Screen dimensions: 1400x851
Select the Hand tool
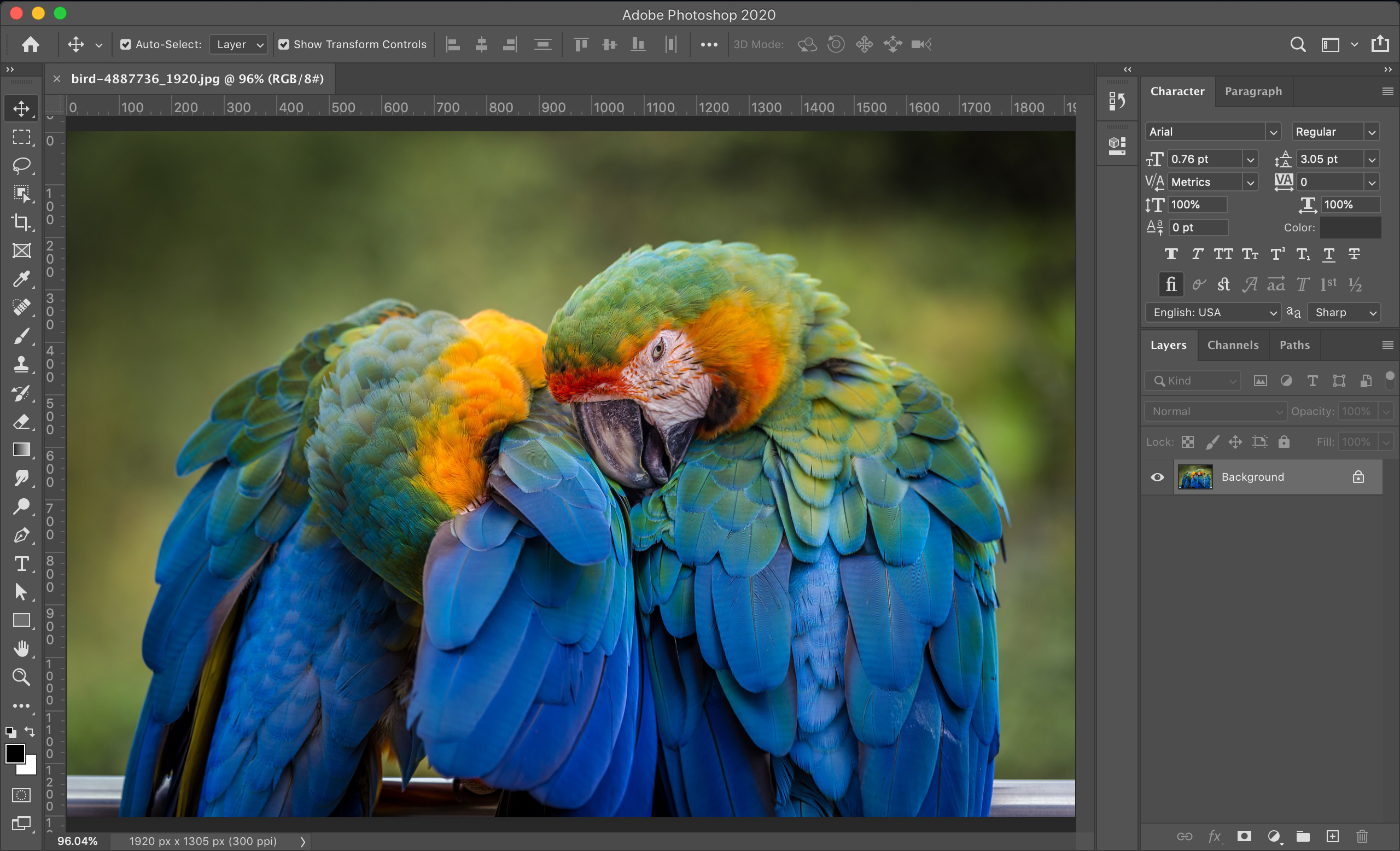click(21, 648)
